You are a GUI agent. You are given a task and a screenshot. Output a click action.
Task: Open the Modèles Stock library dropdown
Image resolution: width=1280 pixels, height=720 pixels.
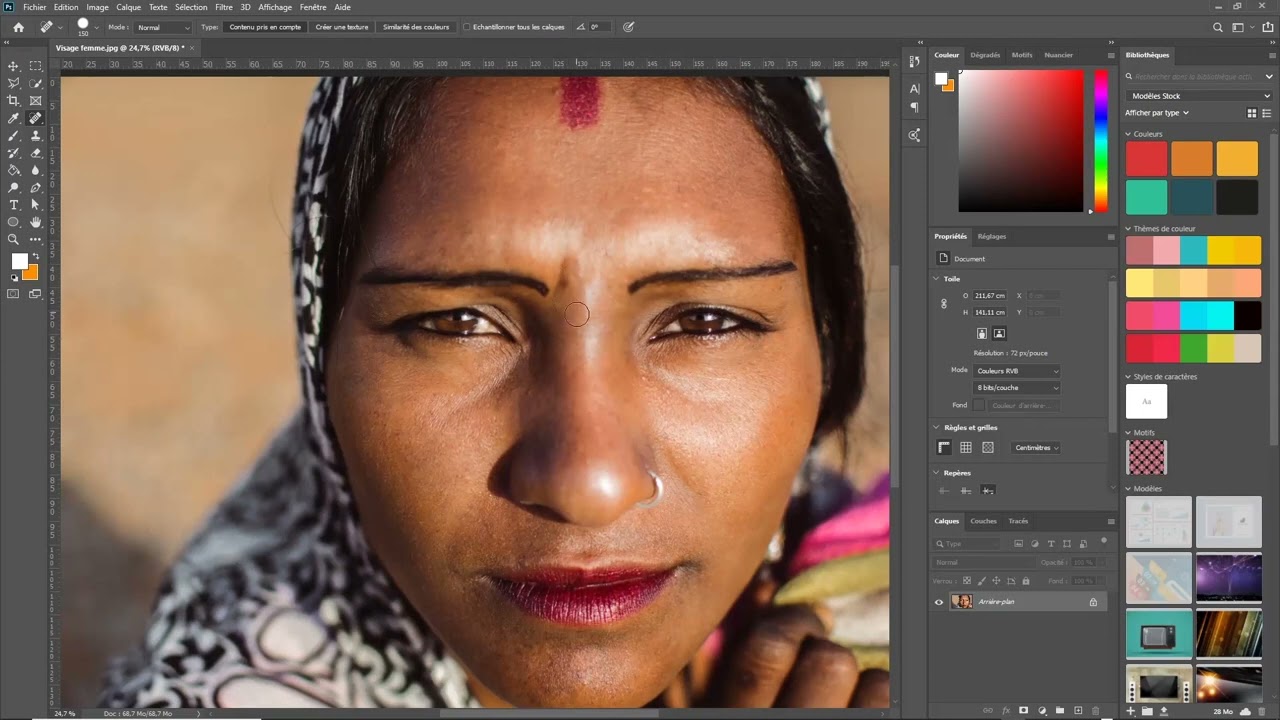click(1200, 96)
